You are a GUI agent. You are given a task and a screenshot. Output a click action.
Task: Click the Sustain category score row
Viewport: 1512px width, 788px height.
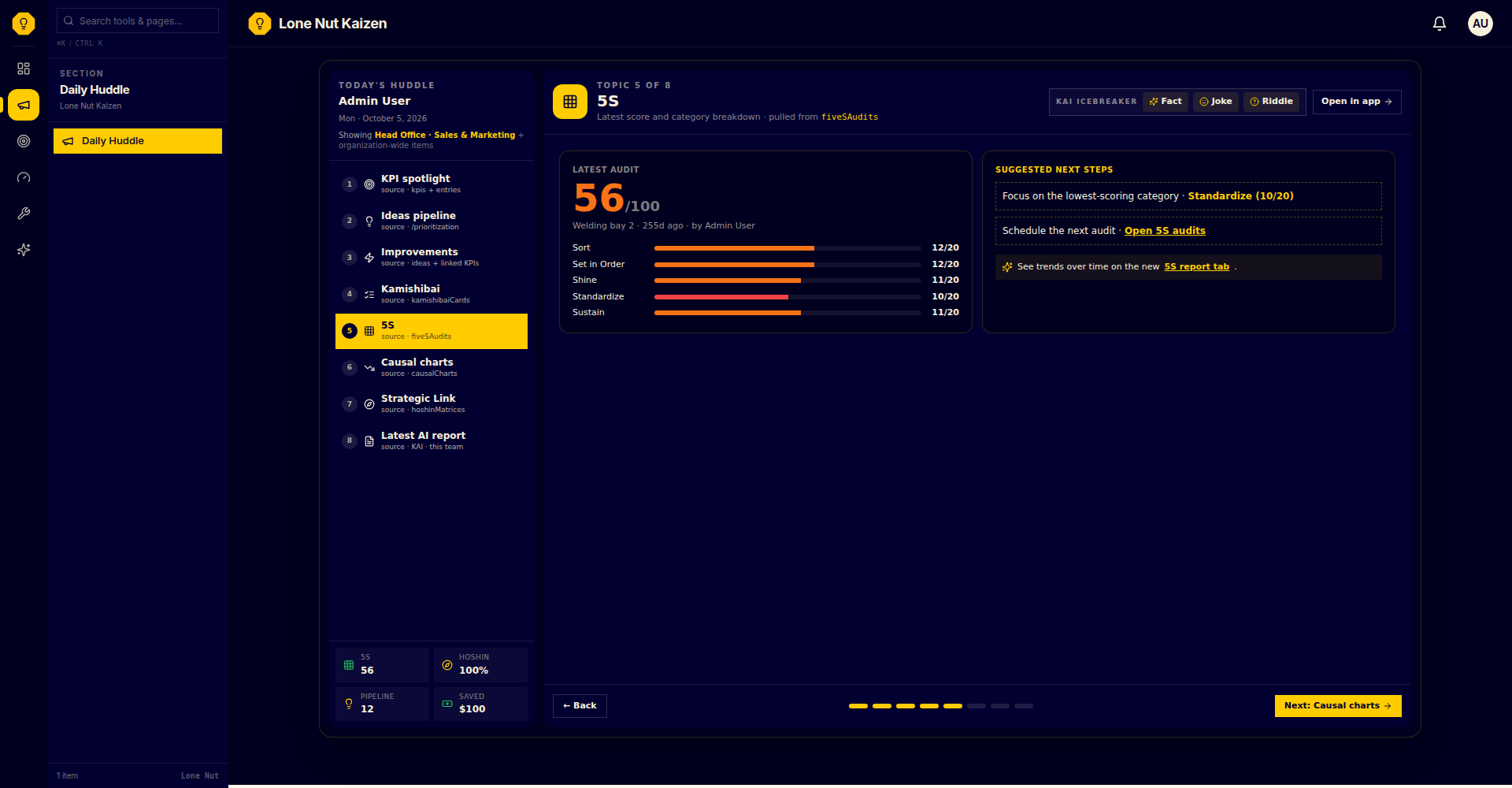tap(765, 313)
